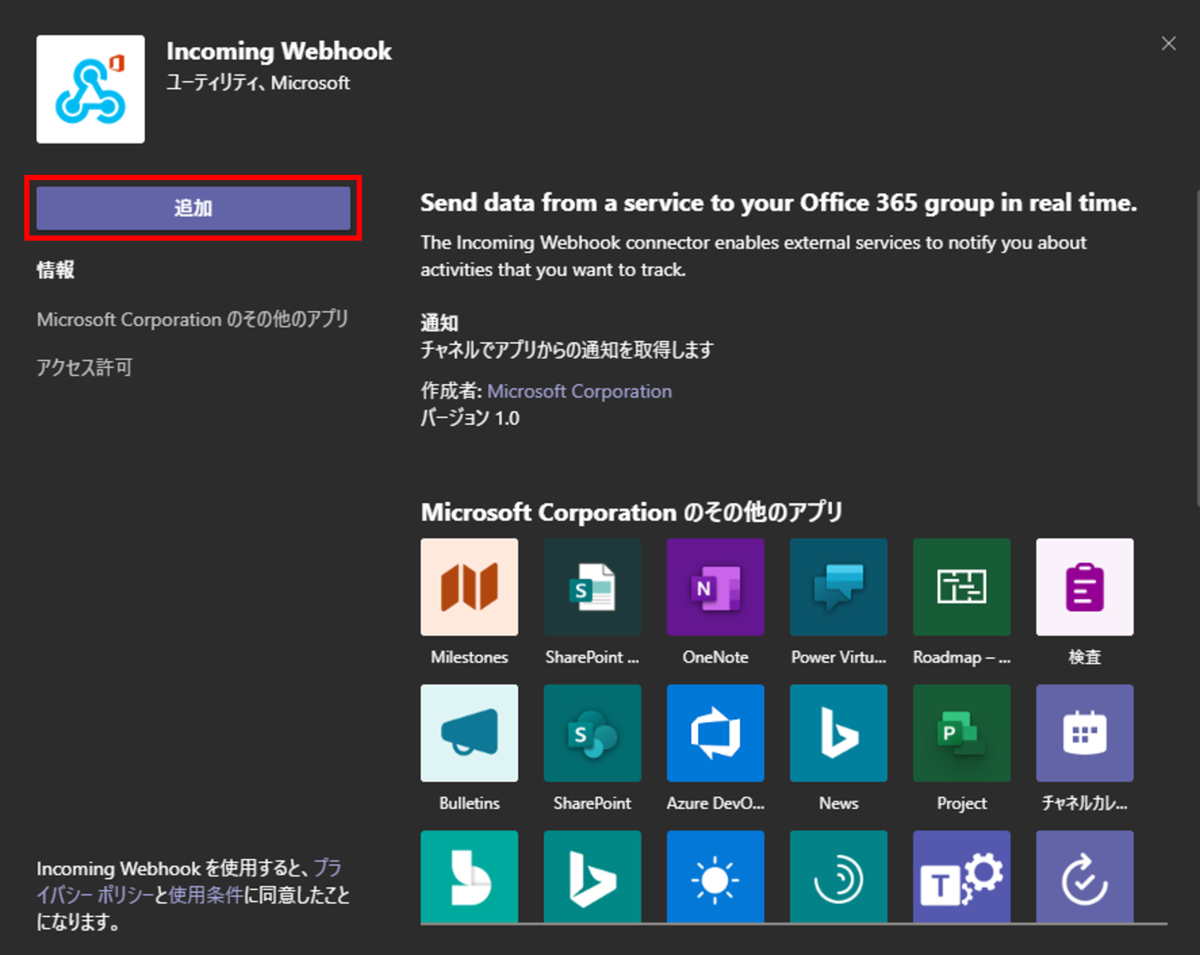The width and height of the screenshot is (1200, 955).
Task: Select the Project app icon
Action: click(x=962, y=733)
